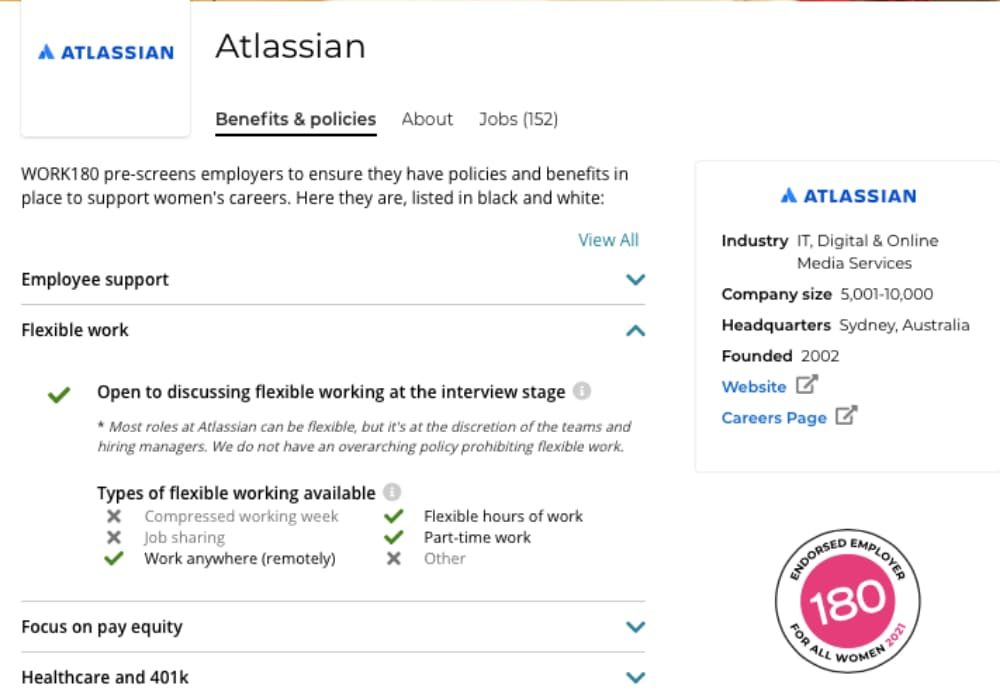Screen dimensions: 1000x700
Task: Click the 180 Endorsed Employer badge
Action: (x=848, y=601)
